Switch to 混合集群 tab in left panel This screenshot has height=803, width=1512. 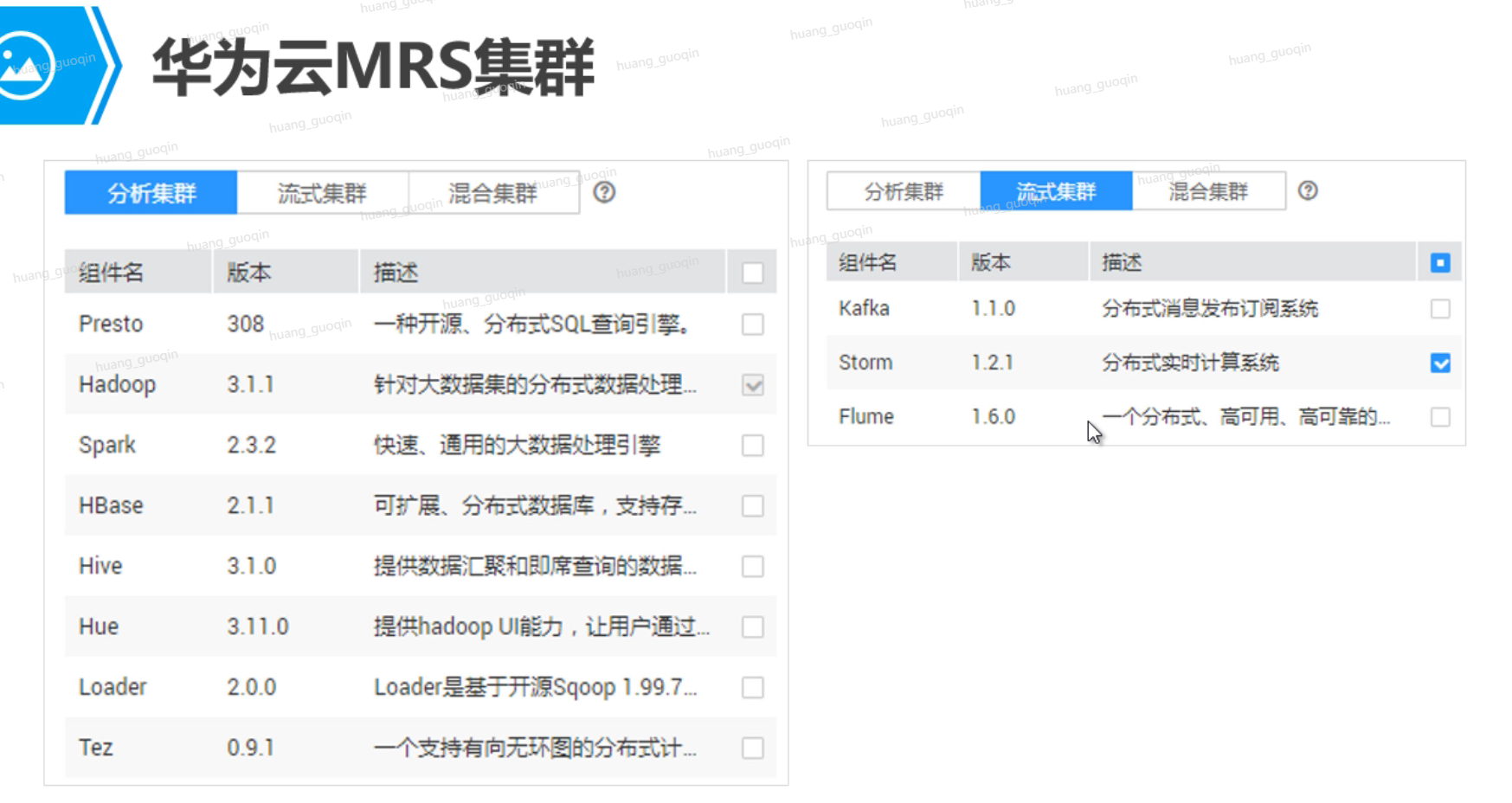pyautogui.click(x=493, y=192)
